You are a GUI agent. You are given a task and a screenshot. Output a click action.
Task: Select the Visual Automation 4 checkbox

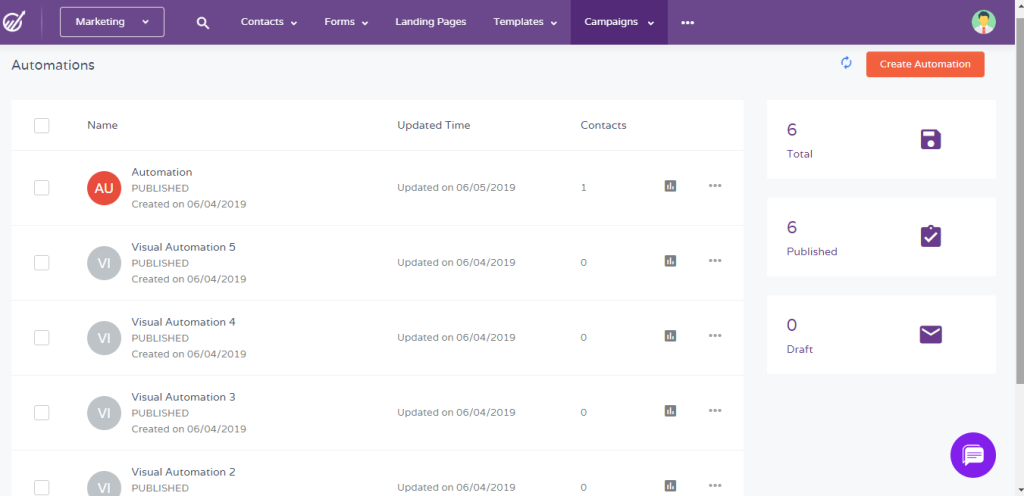pos(42,338)
